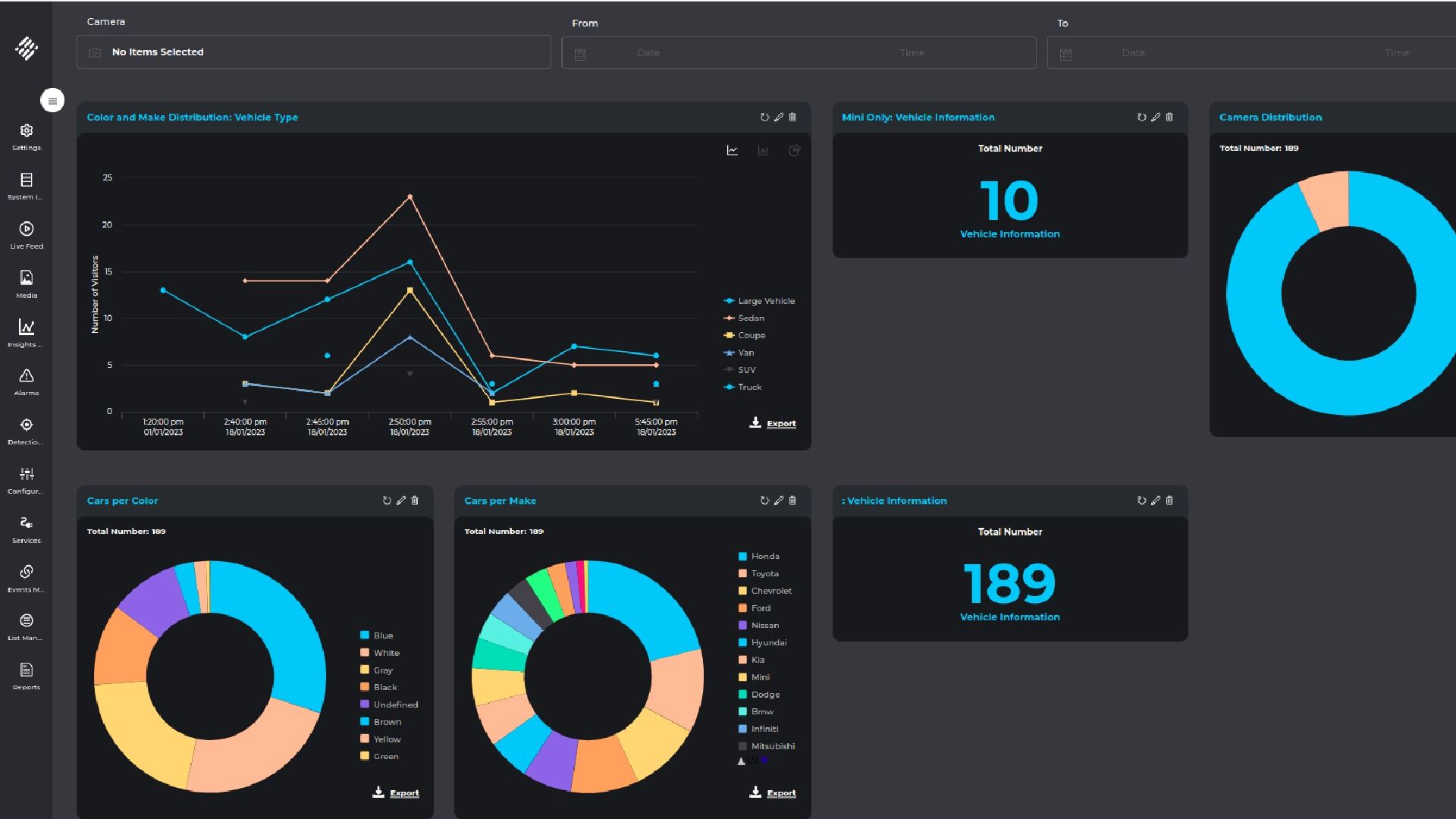This screenshot has height=819, width=1456.
Task: Open the List Manager section
Action: tap(27, 628)
